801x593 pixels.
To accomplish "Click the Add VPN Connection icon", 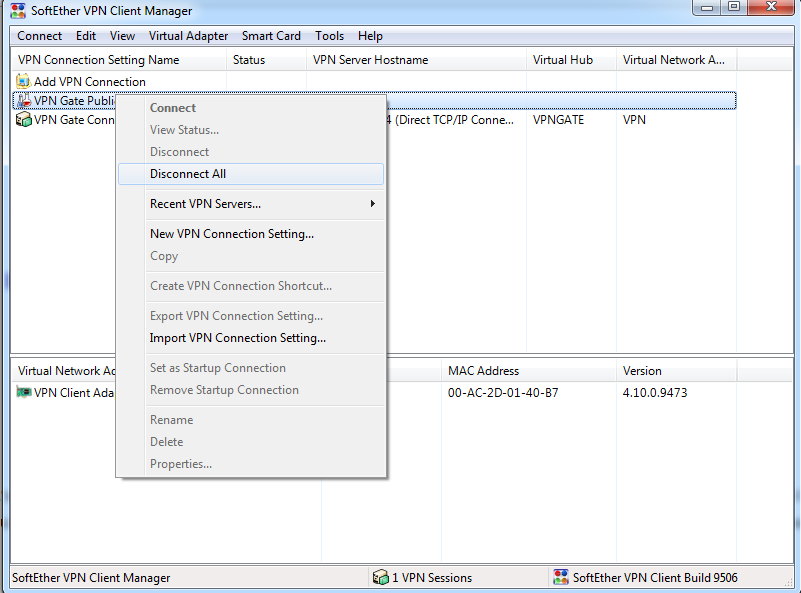I will tap(23, 81).
